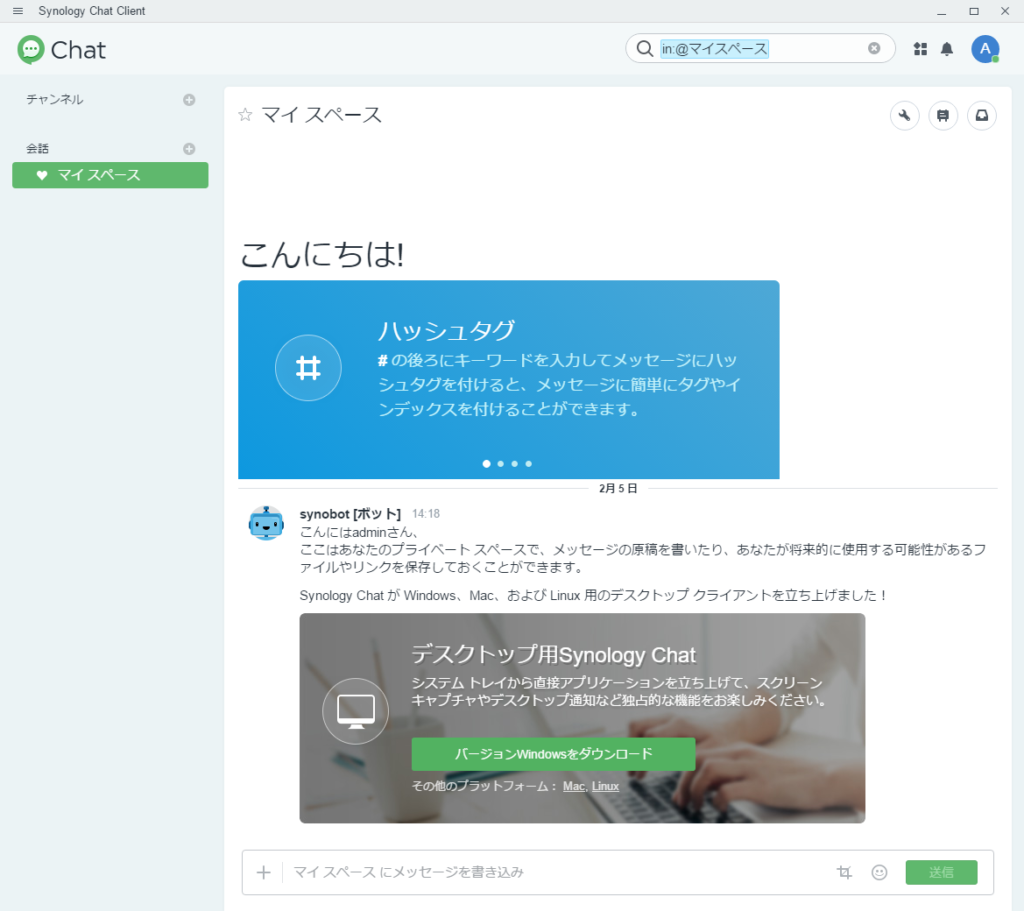This screenshot has width=1024, height=911.
Task: Open the apps grid icon
Action: click(x=920, y=48)
